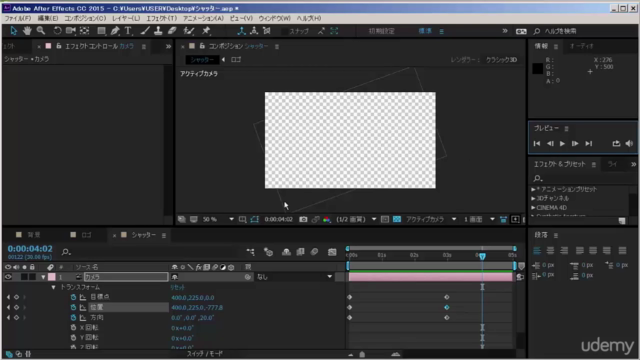This screenshot has height=360, width=640.
Task: Click the timecode 0:00:04:02 display
Action: pos(30,249)
